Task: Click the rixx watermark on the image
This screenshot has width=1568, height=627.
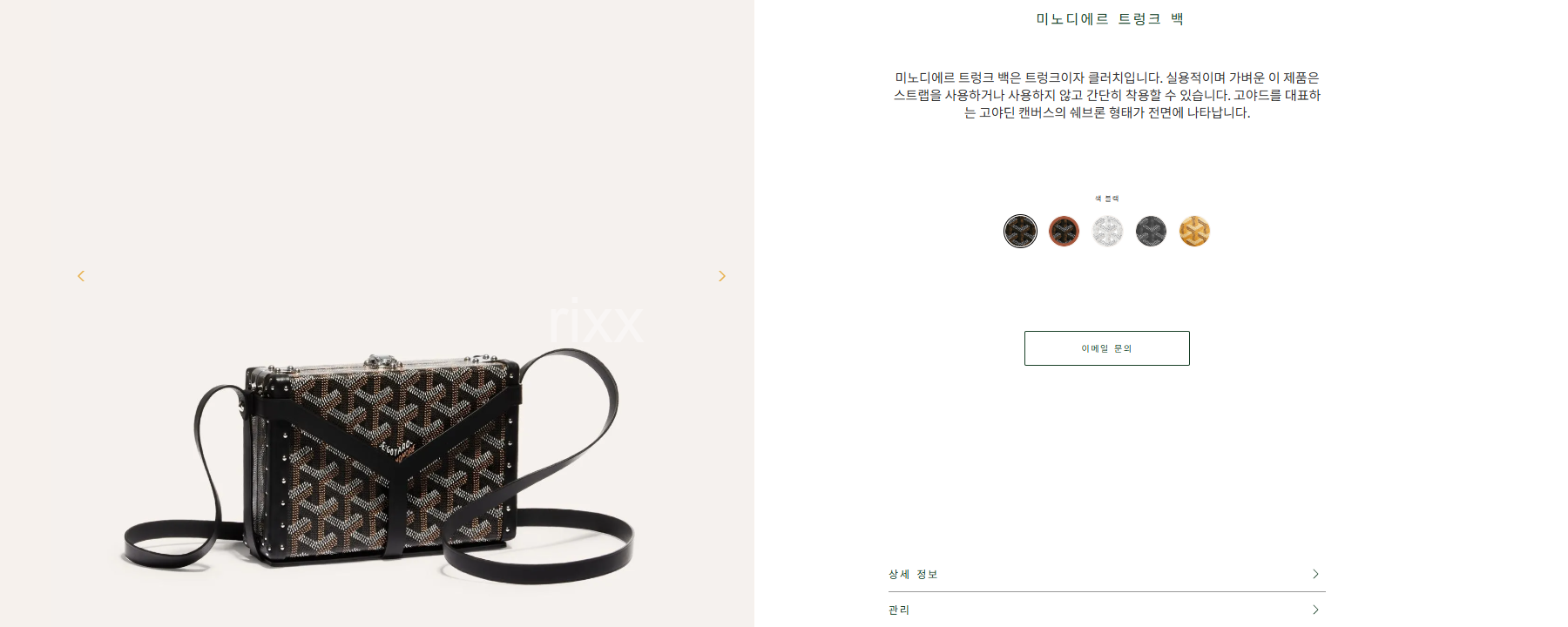Action: click(596, 321)
